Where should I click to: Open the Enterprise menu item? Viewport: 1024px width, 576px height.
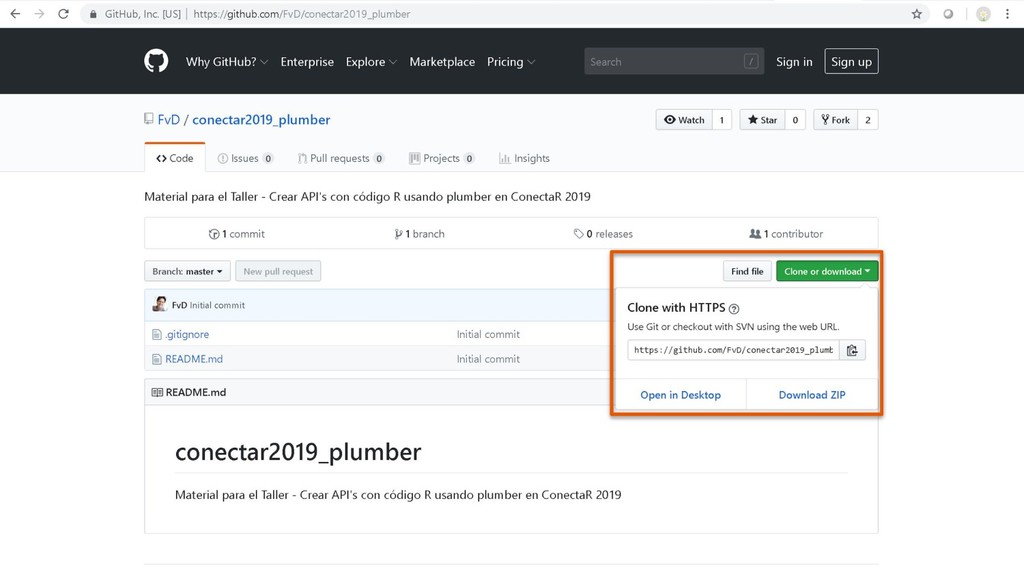[307, 61]
